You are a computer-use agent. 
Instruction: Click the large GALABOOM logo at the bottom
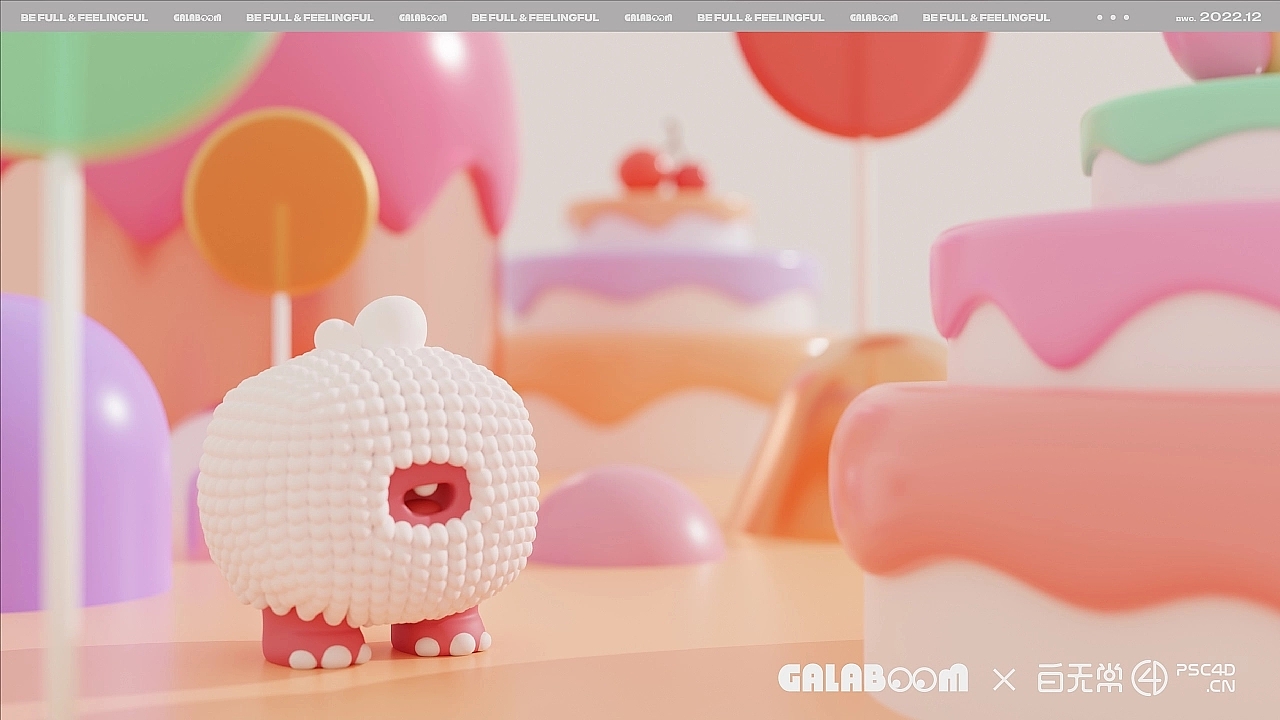tap(872, 678)
